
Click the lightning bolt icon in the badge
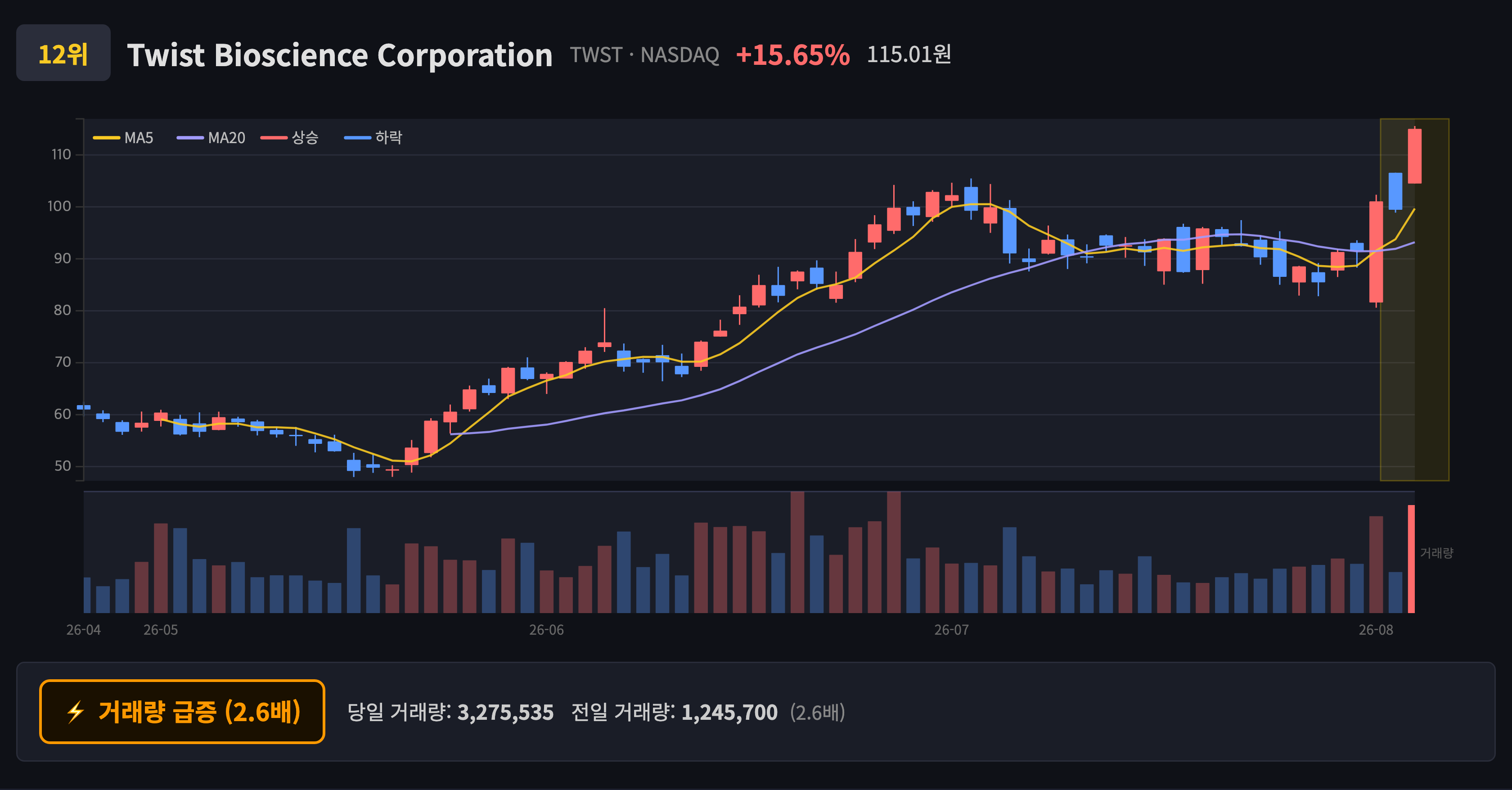pos(76,712)
